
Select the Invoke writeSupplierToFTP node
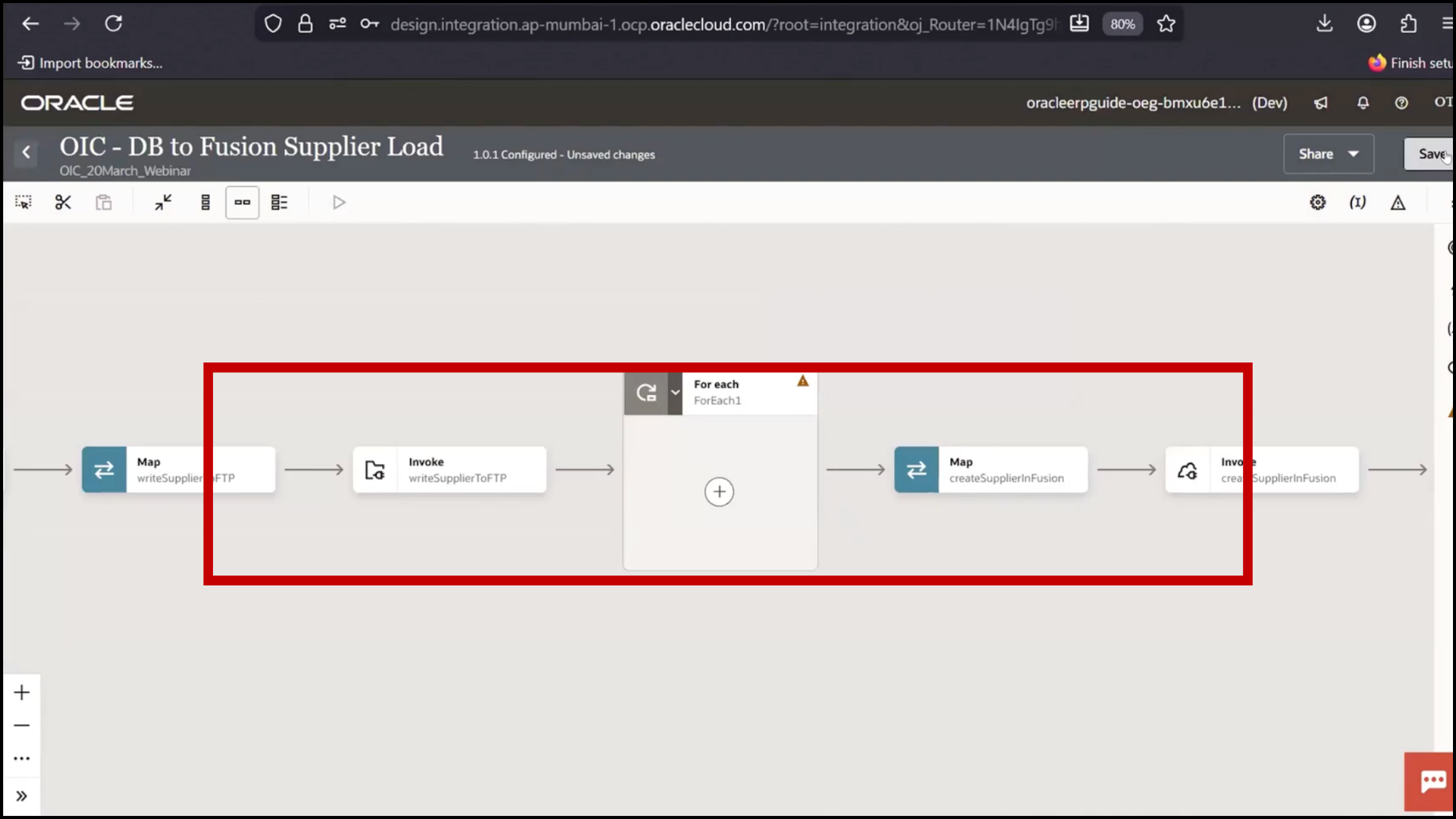tap(450, 470)
